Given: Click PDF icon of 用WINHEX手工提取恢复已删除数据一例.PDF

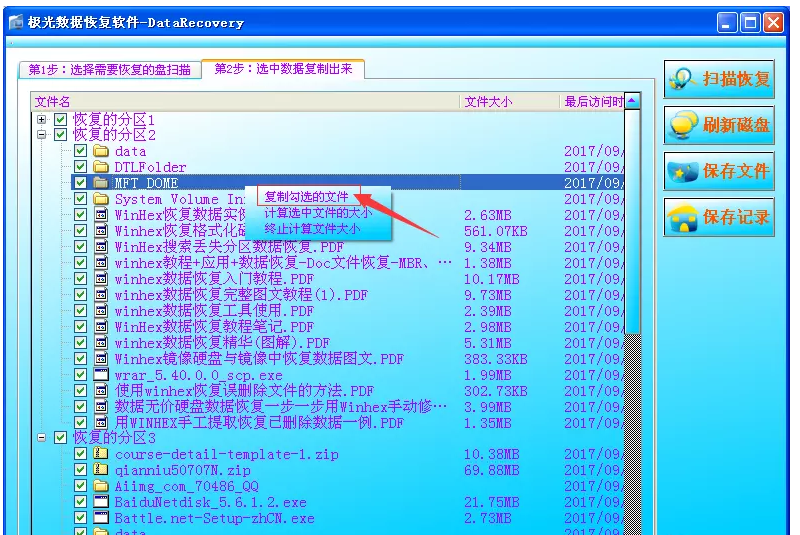Looking at the screenshot, I should [101, 422].
